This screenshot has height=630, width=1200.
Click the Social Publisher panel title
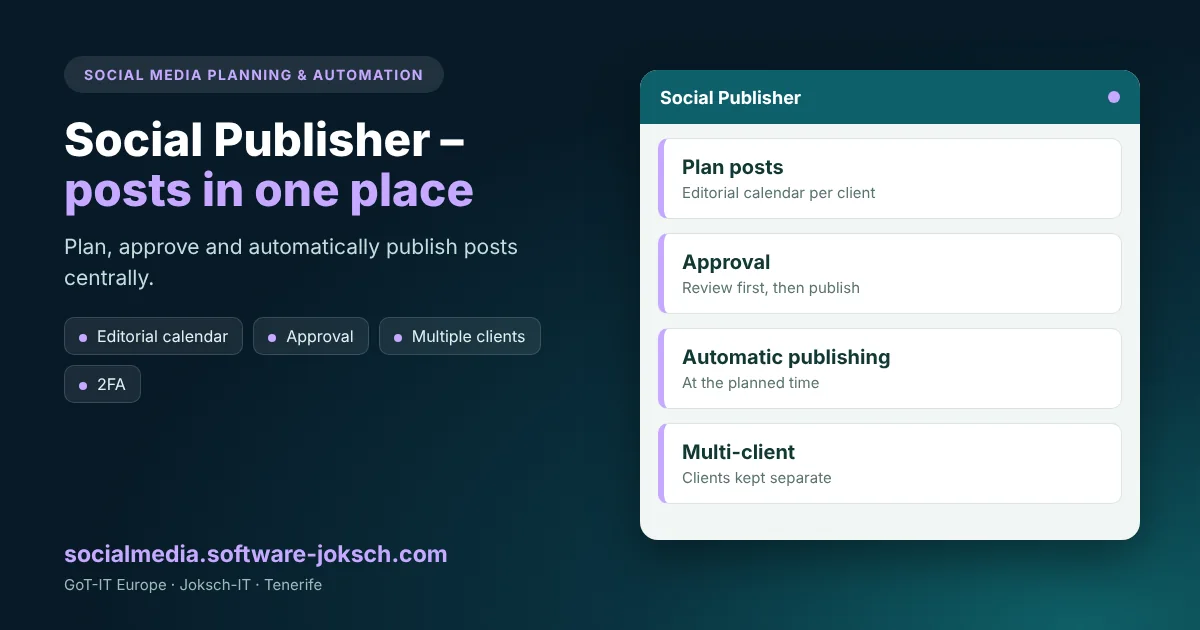point(730,97)
